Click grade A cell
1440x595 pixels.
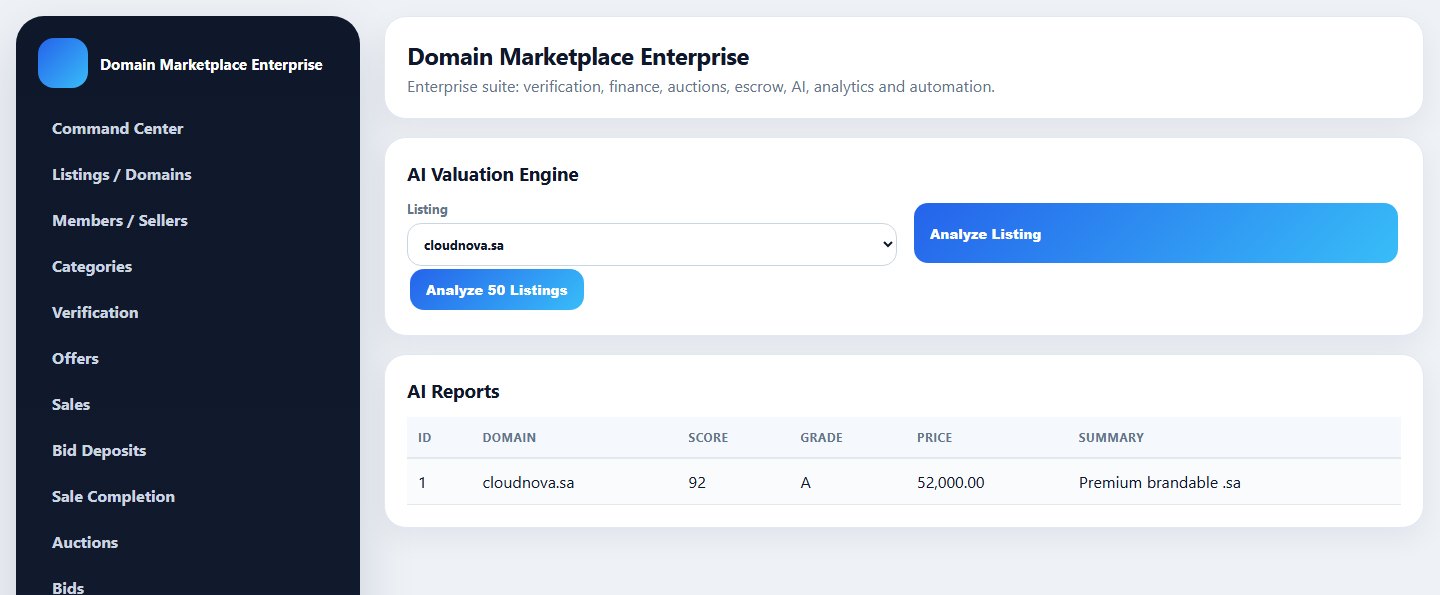tap(806, 483)
